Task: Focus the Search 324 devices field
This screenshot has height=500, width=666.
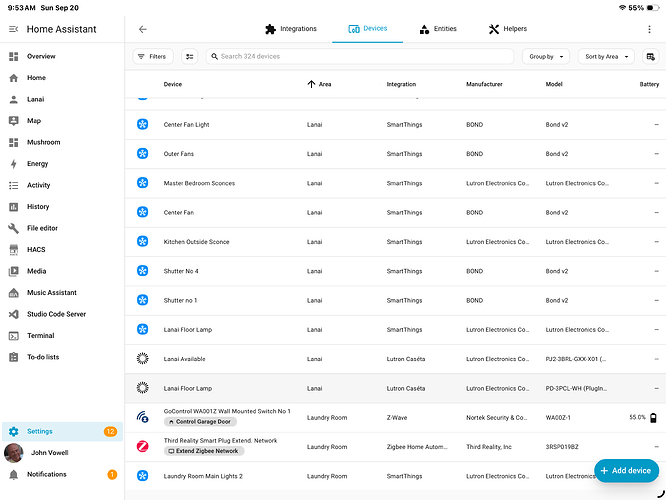Action: tap(360, 56)
